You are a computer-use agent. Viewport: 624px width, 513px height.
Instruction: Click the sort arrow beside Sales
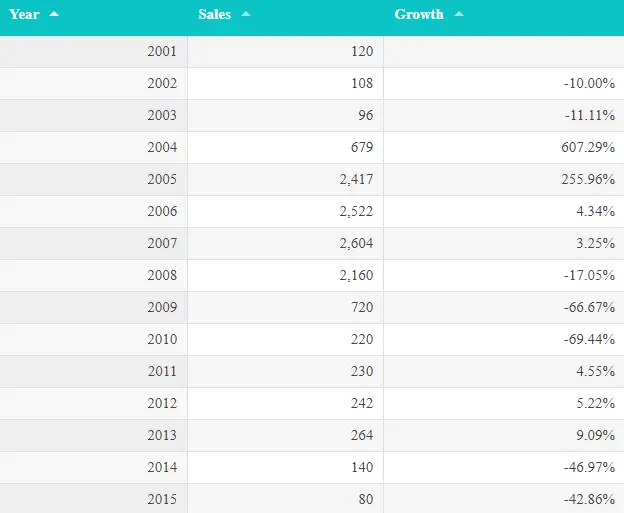[x=246, y=14]
